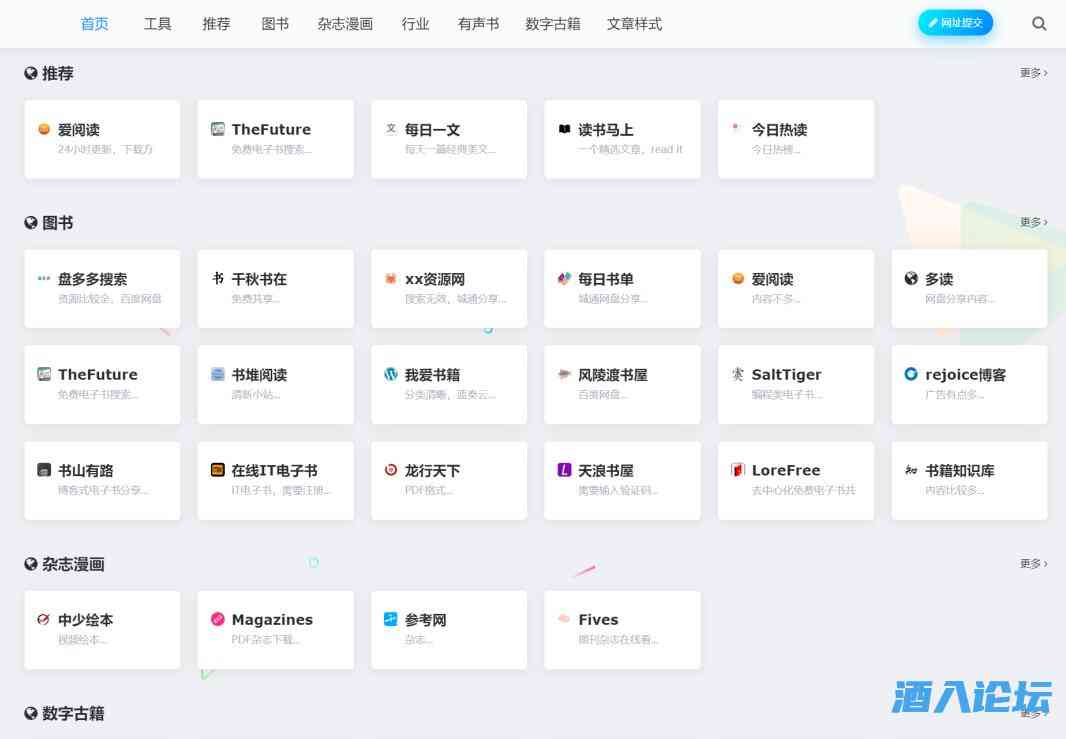Expand 更多 in the 图书 section

(1033, 222)
